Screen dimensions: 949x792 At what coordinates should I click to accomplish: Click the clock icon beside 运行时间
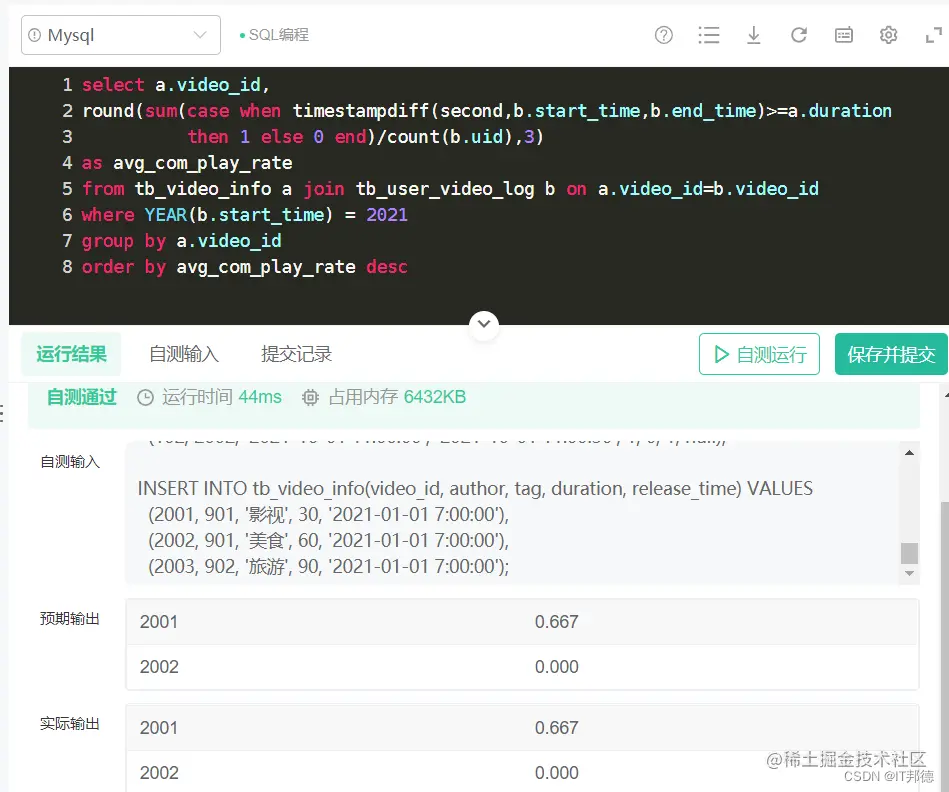[145, 398]
